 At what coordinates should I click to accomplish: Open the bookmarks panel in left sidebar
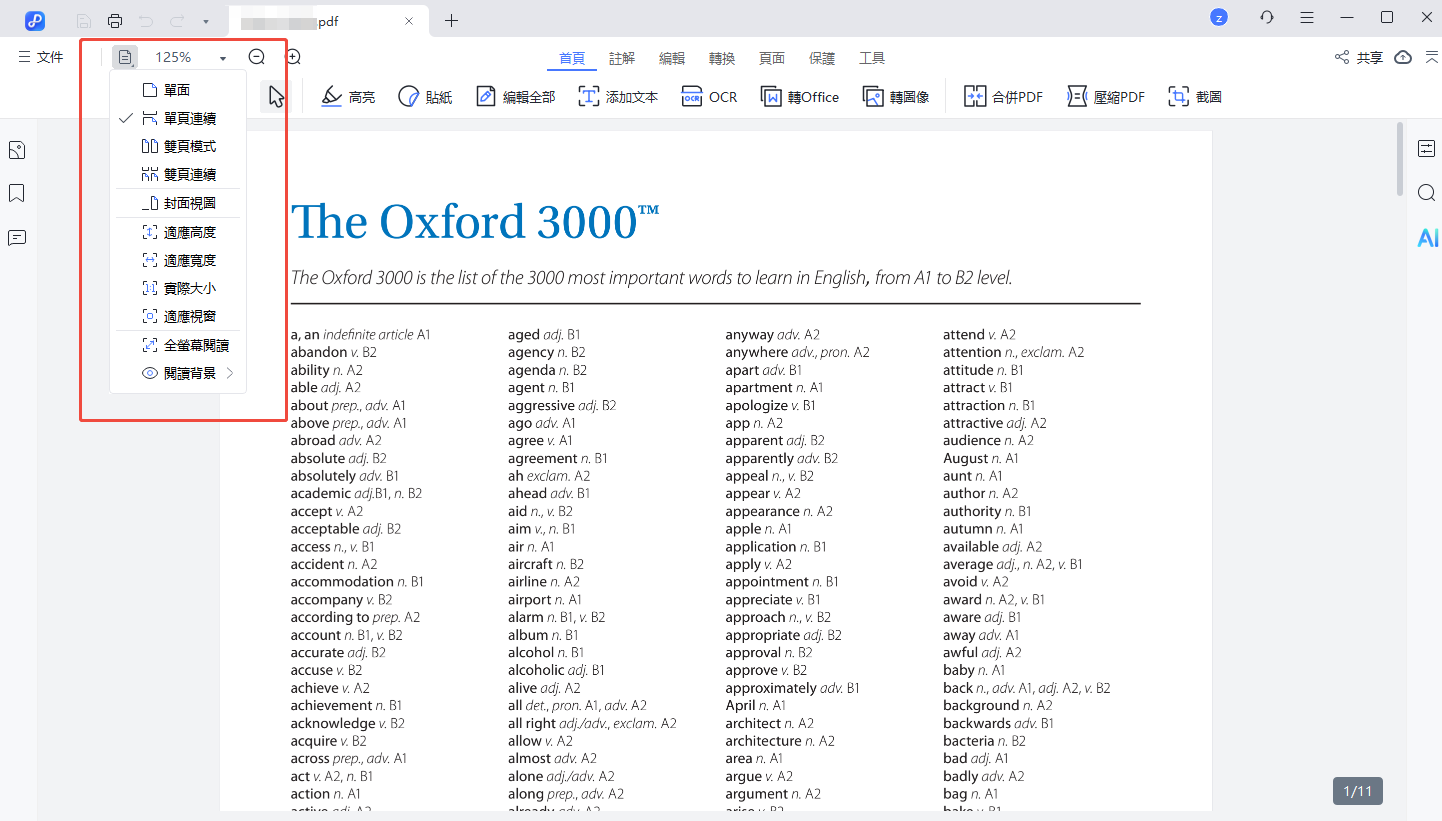tap(17, 193)
